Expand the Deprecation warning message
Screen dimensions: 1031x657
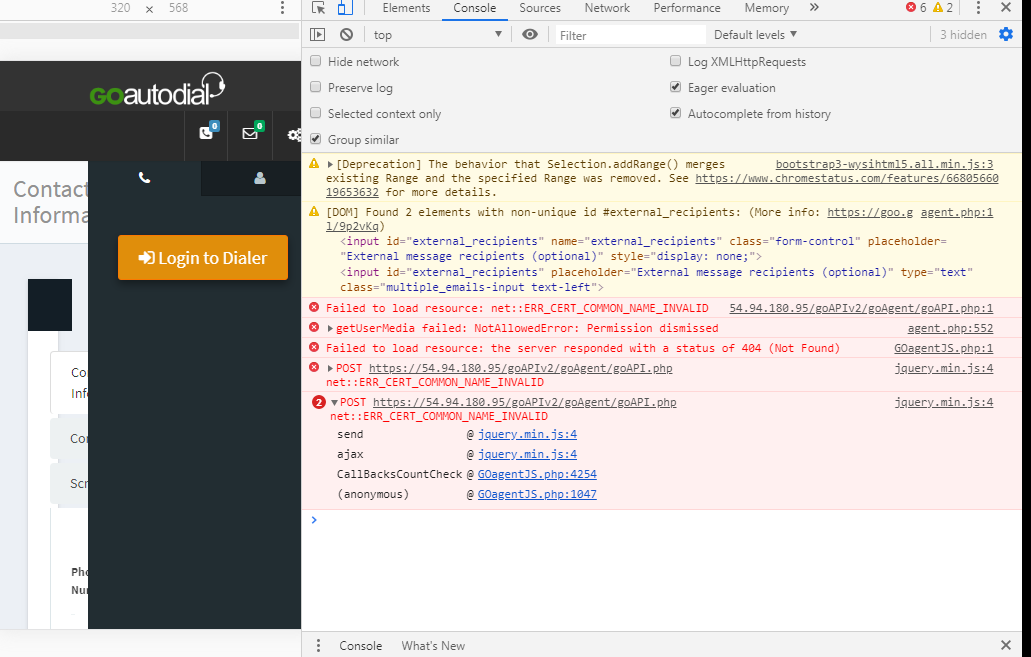[x=330, y=164]
